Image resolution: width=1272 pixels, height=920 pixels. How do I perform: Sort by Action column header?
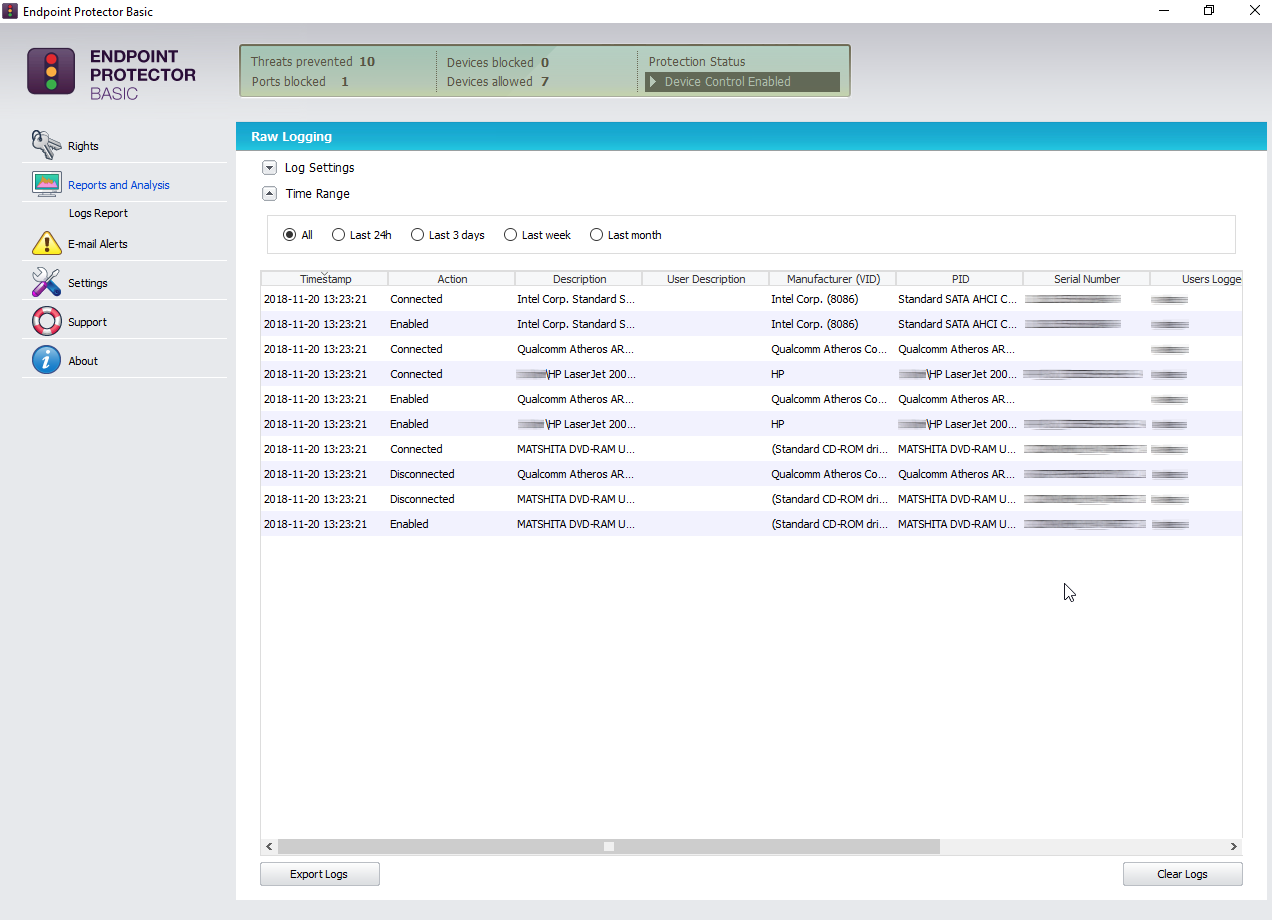point(452,279)
